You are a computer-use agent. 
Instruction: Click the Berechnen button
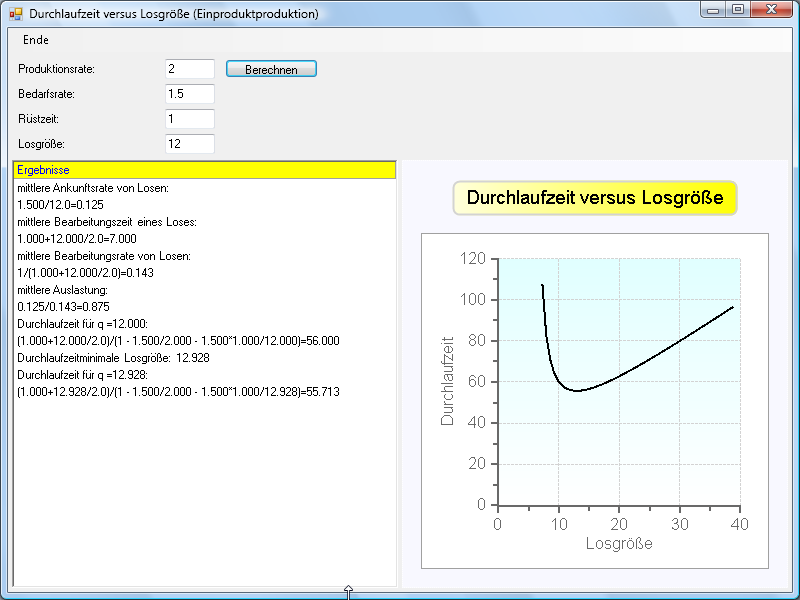(x=271, y=68)
